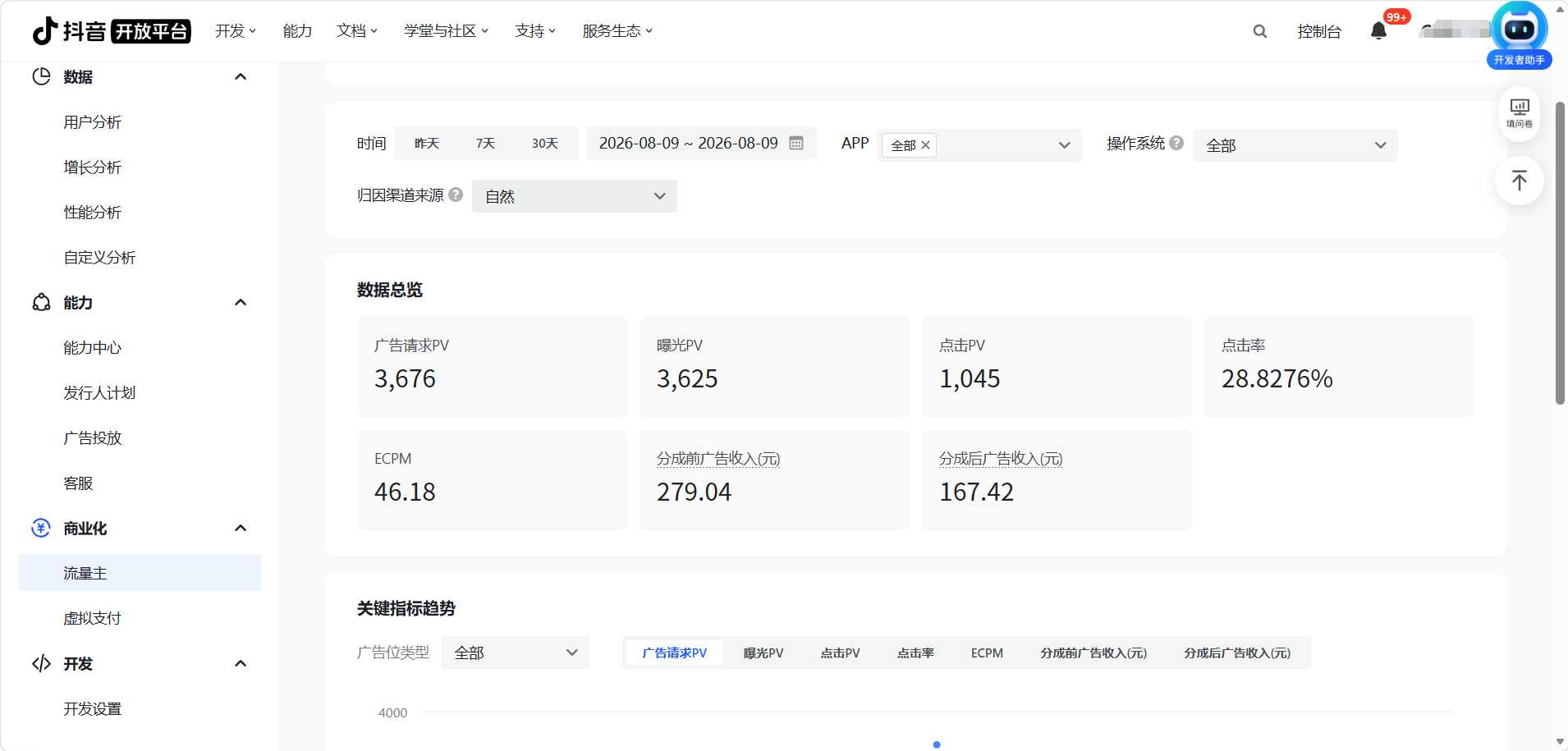Collapse the 数据 sidebar section
Screen dimensions: 1568x751
241,76
